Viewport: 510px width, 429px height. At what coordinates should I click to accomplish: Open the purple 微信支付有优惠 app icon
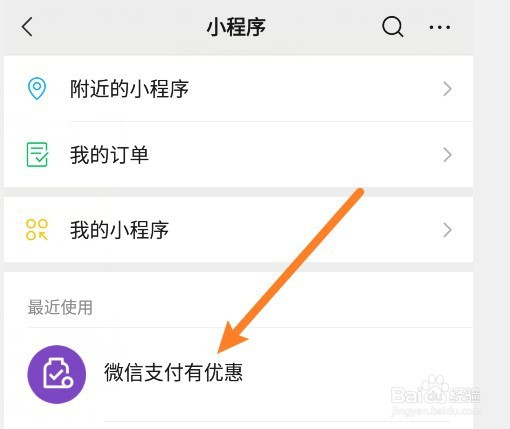coord(57,374)
